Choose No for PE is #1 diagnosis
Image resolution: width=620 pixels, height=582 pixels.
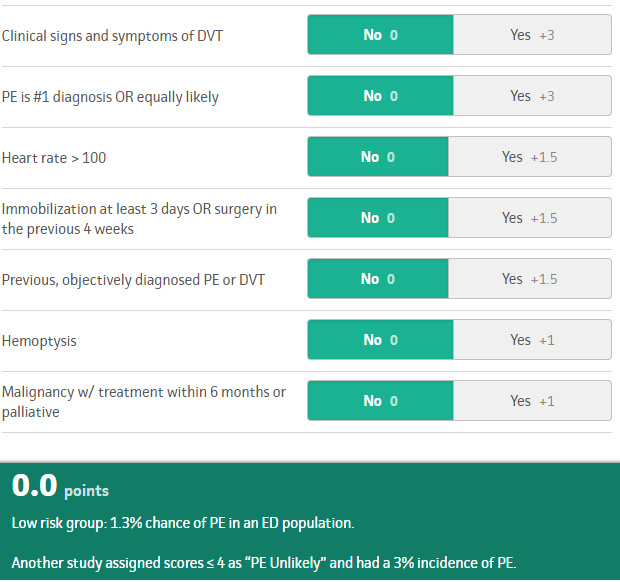[380, 96]
